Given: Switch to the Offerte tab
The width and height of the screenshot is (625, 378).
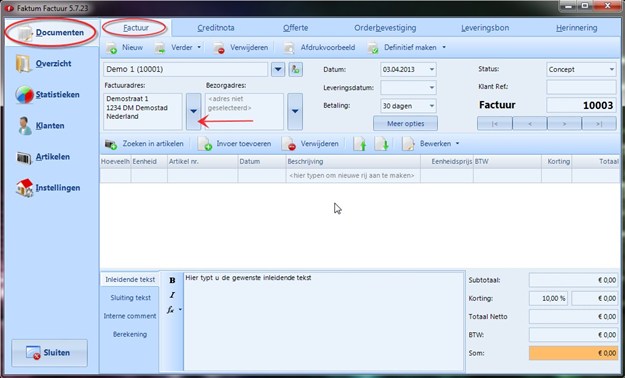Looking at the screenshot, I should [x=295, y=28].
